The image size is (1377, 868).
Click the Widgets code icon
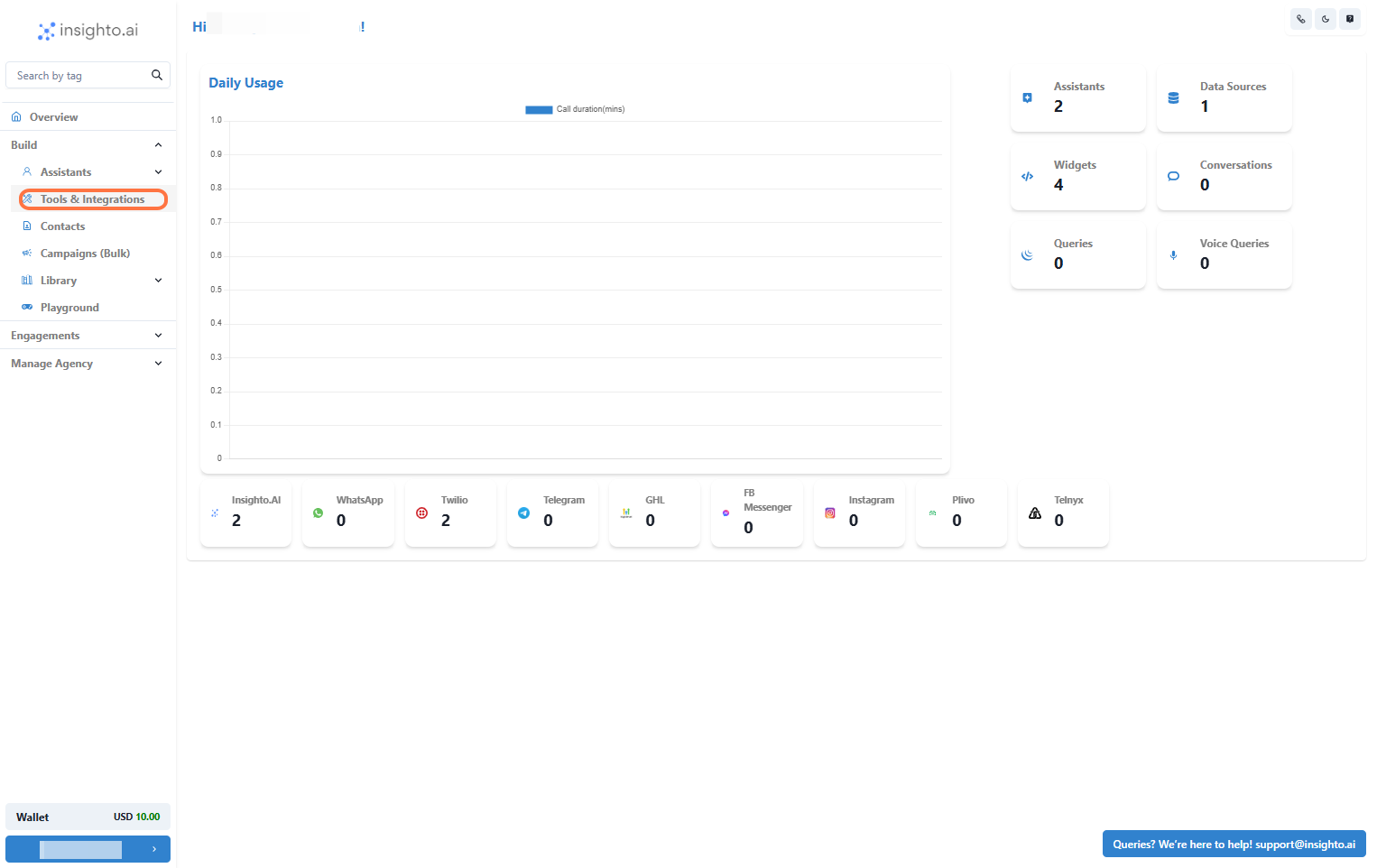click(x=1027, y=176)
